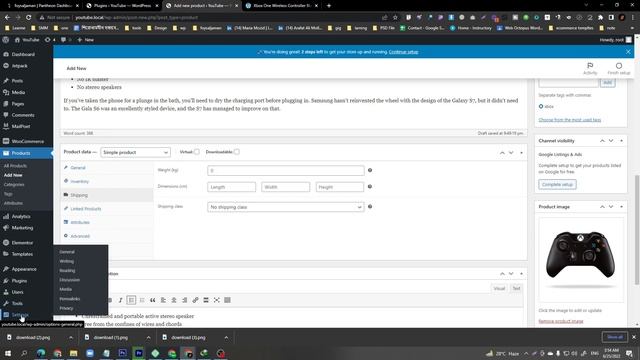Click the help icon next to Dimensions

pos(370,187)
